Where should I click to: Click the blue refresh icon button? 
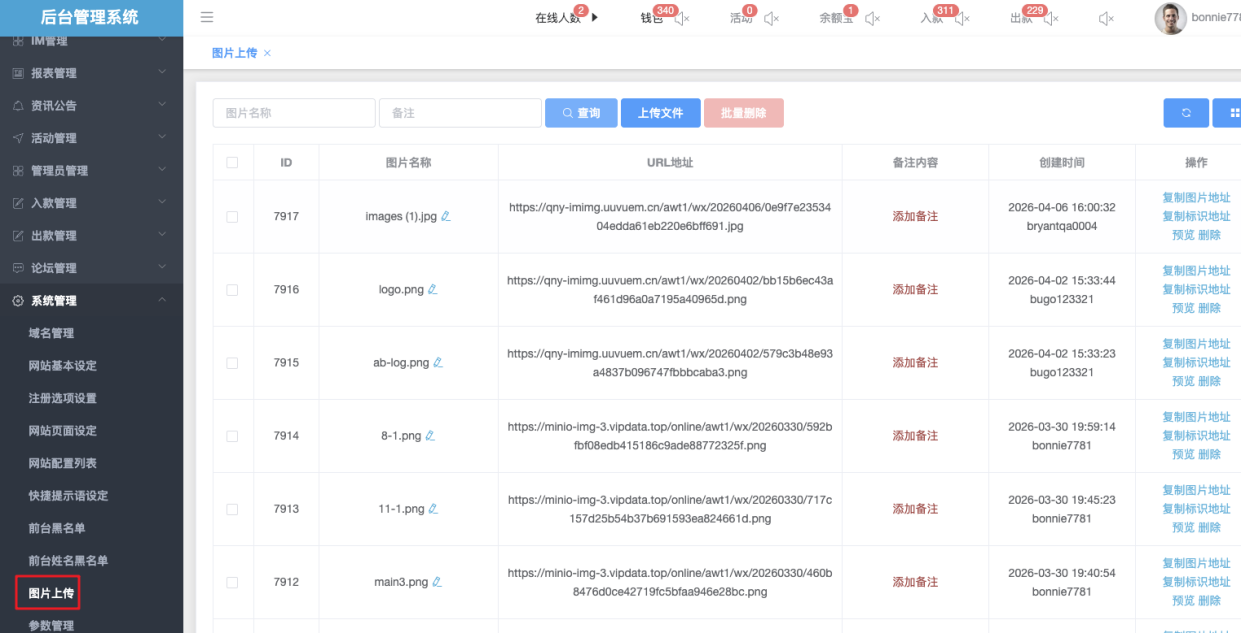1186,113
